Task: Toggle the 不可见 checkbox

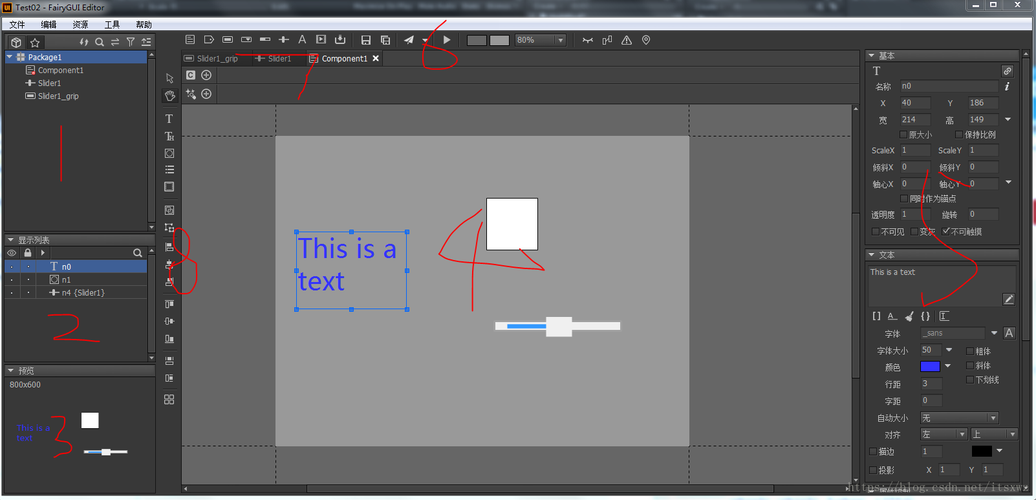Action: [875, 232]
